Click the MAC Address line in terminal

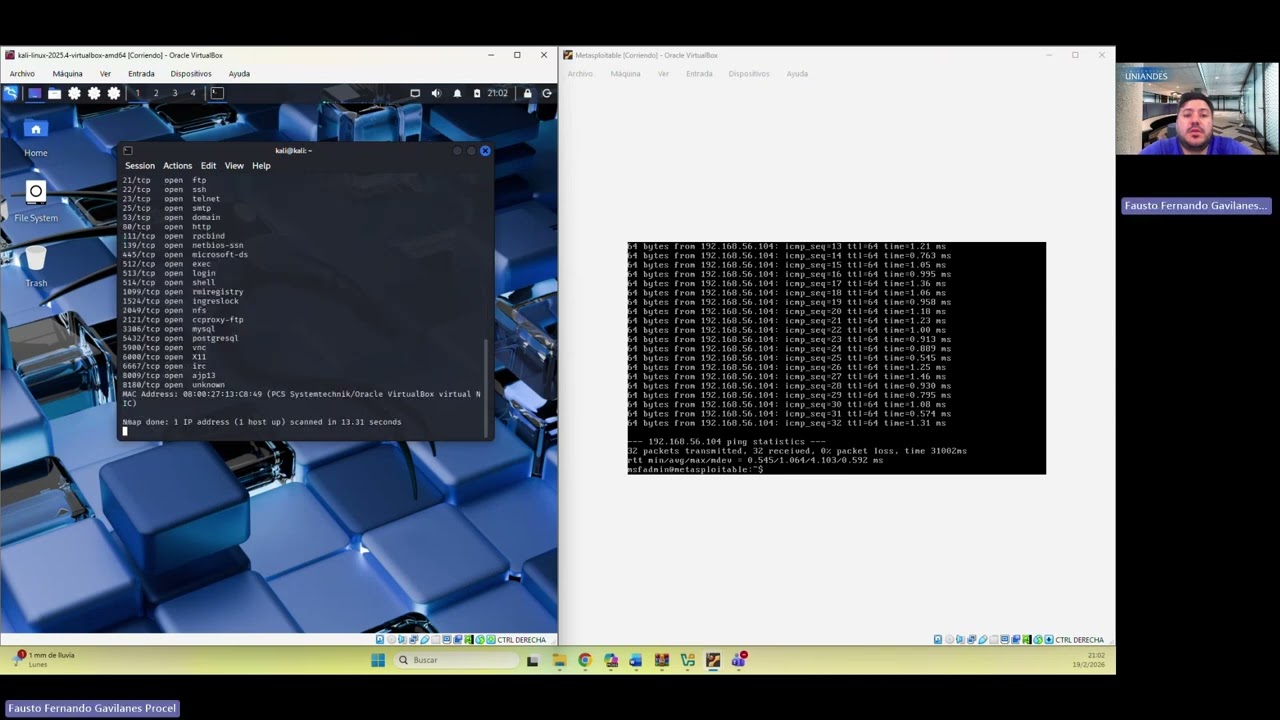point(301,398)
